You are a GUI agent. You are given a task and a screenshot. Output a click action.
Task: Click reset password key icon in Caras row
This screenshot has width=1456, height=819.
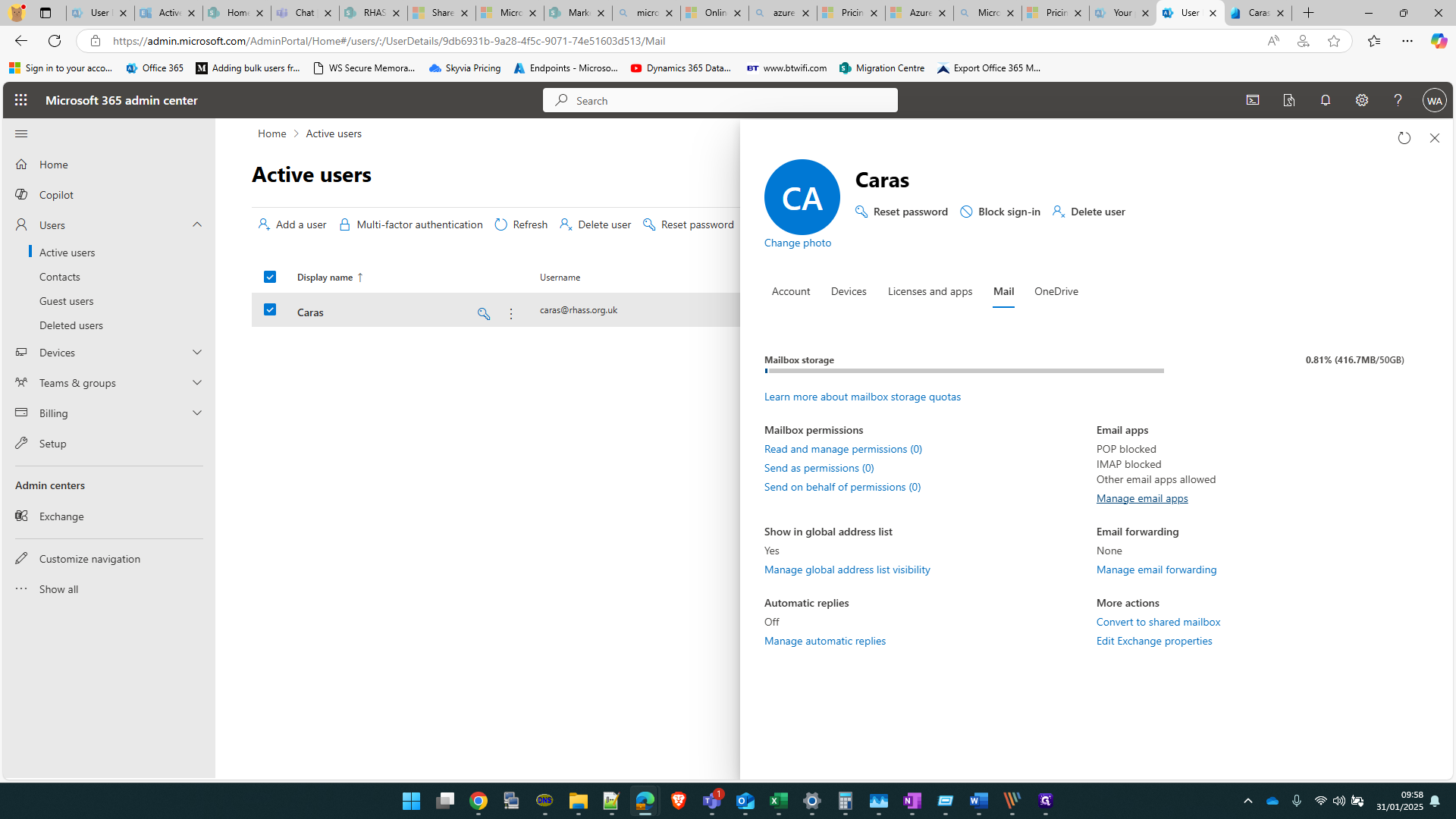click(x=484, y=313)
